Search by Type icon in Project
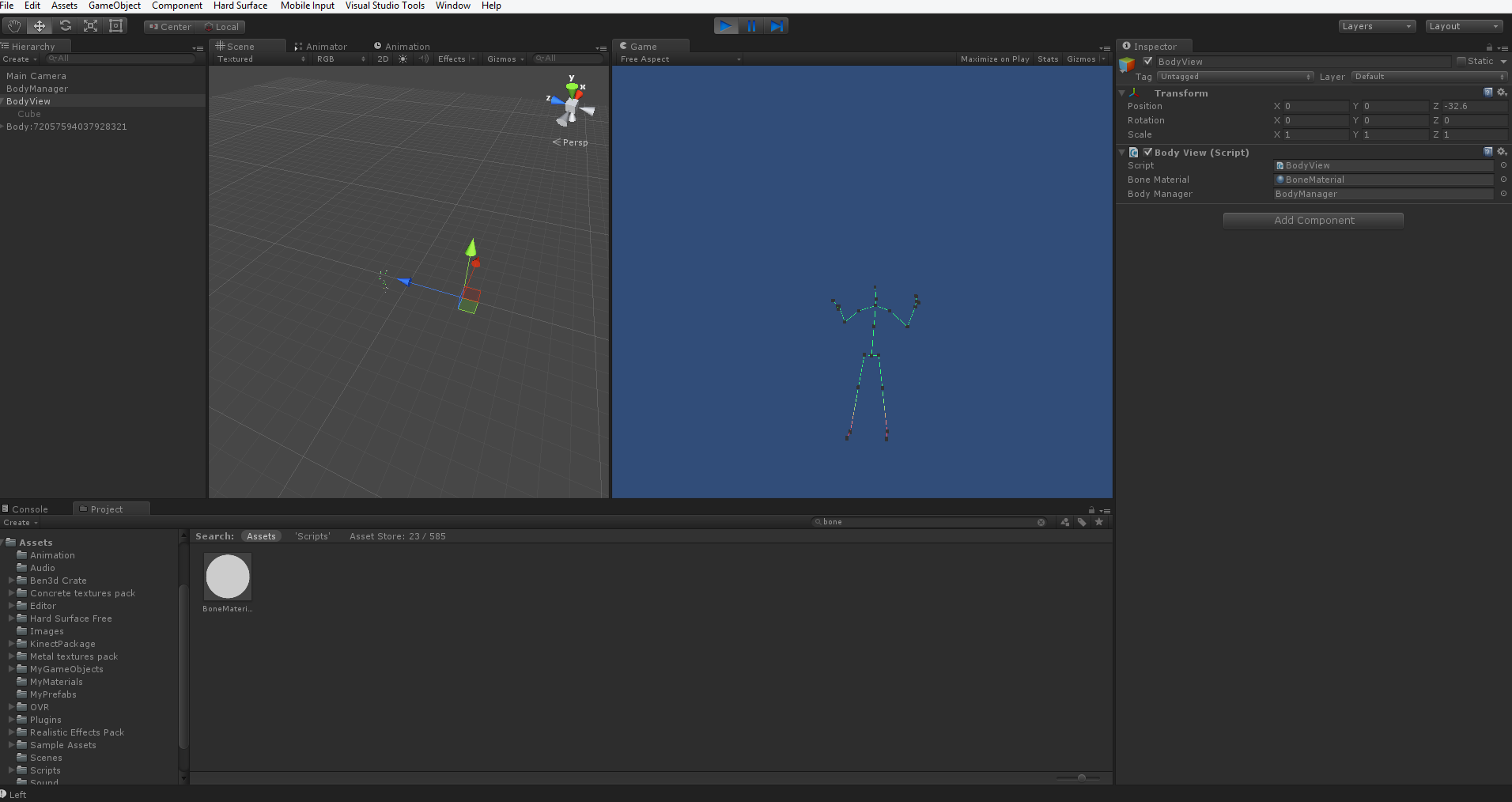This screenshot has height=802, width=1512. click(x=1065, y=522)
